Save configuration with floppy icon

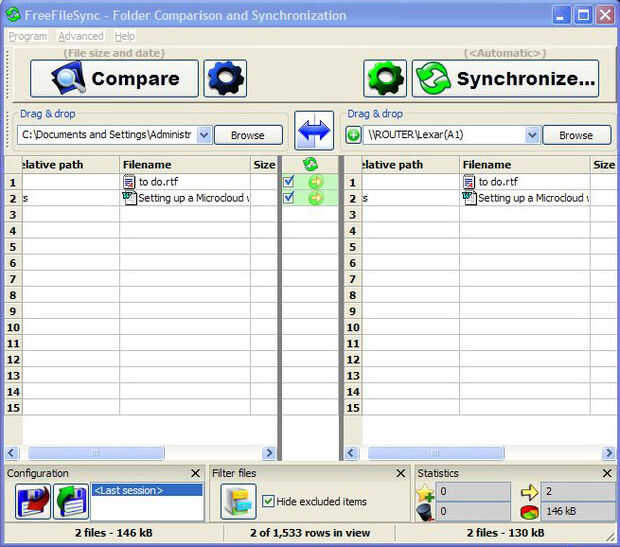tap(33, 501)
